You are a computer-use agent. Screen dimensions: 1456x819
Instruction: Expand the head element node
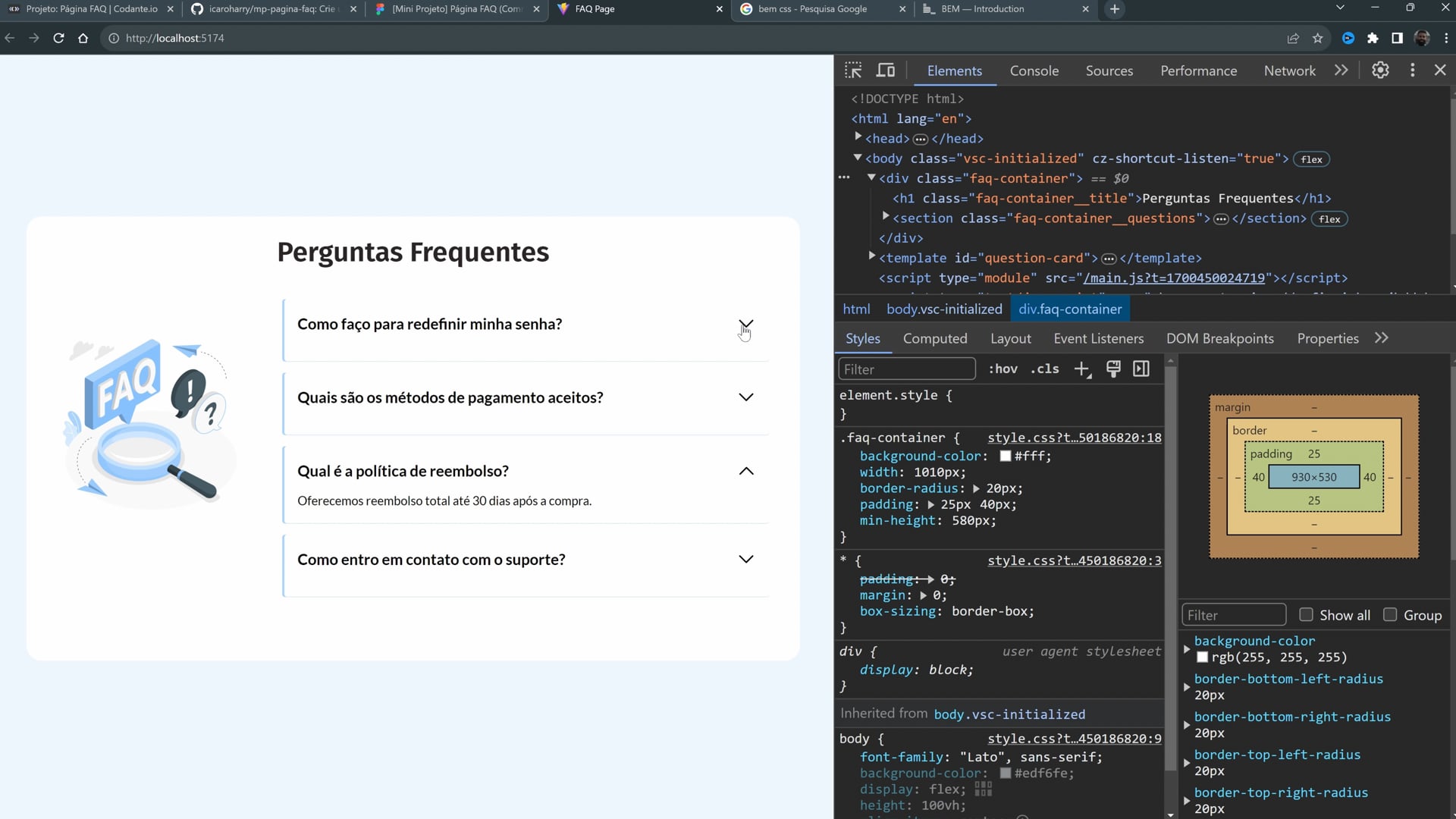(858, 137)
